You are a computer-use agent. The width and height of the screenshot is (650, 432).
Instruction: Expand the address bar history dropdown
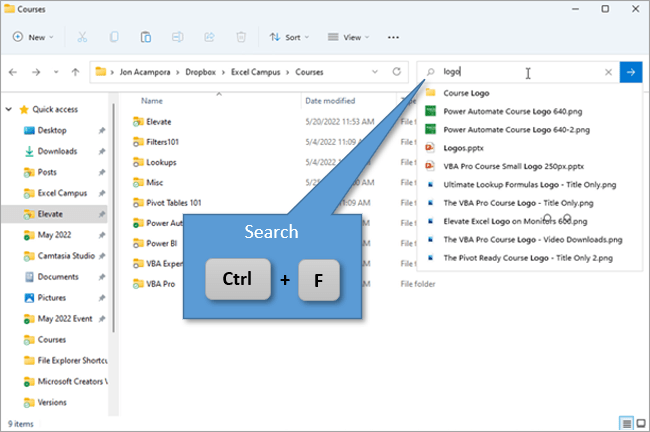point(373,72)
